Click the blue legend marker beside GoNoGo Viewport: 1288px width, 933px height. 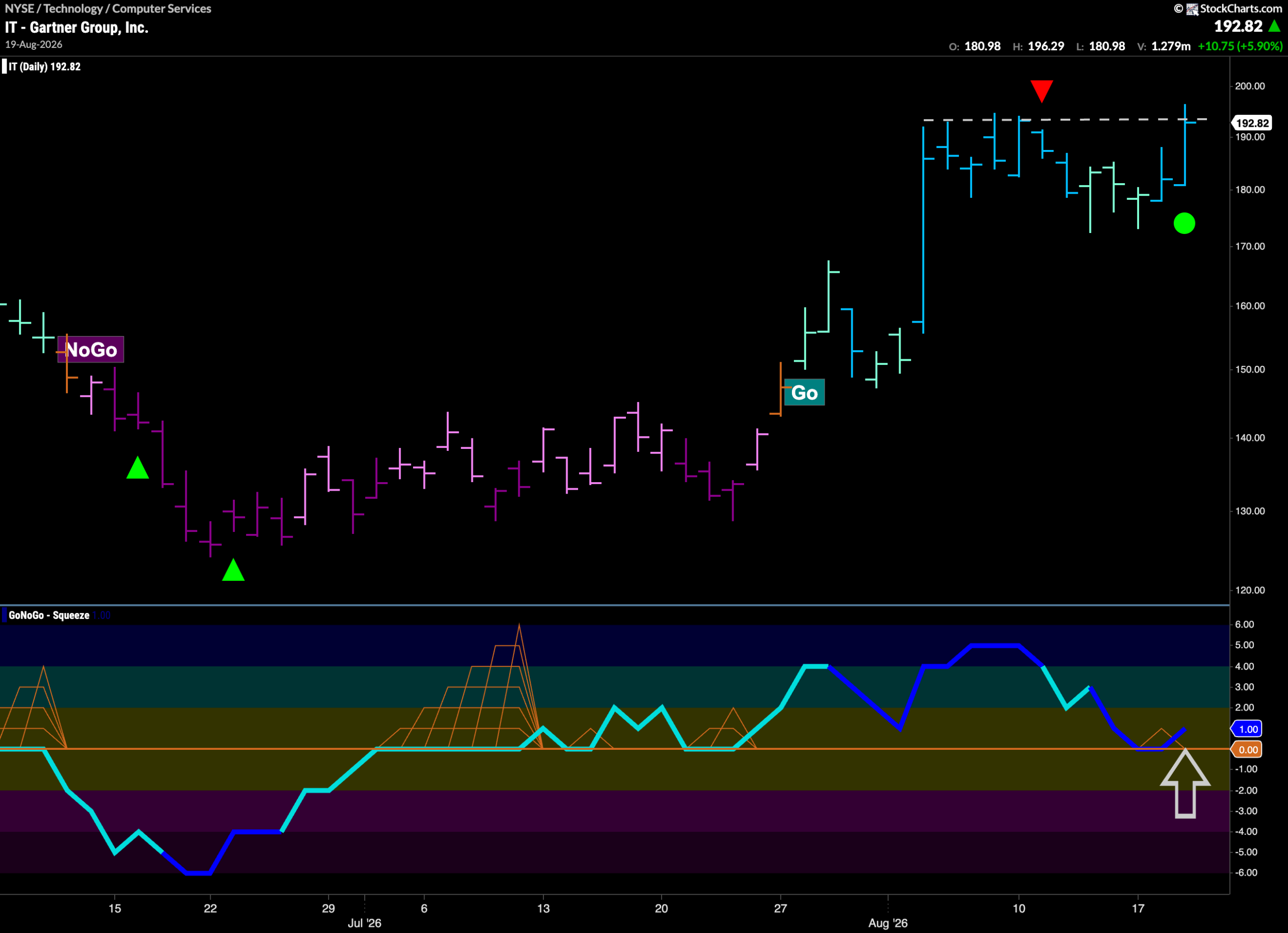pyautogui.click(x=5, y=615)
